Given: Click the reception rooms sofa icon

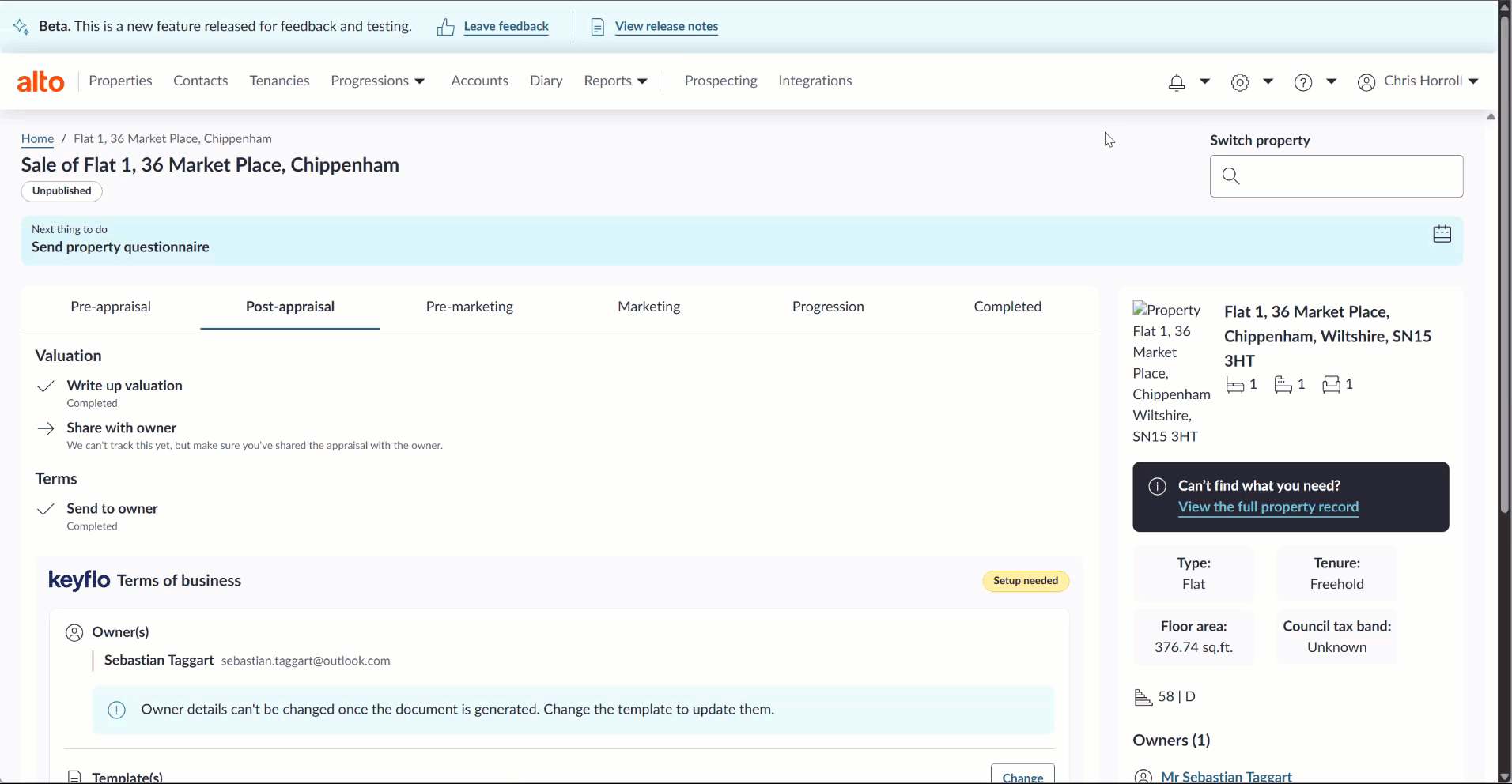Looking at the screenshot, I should click(1332, 385).
